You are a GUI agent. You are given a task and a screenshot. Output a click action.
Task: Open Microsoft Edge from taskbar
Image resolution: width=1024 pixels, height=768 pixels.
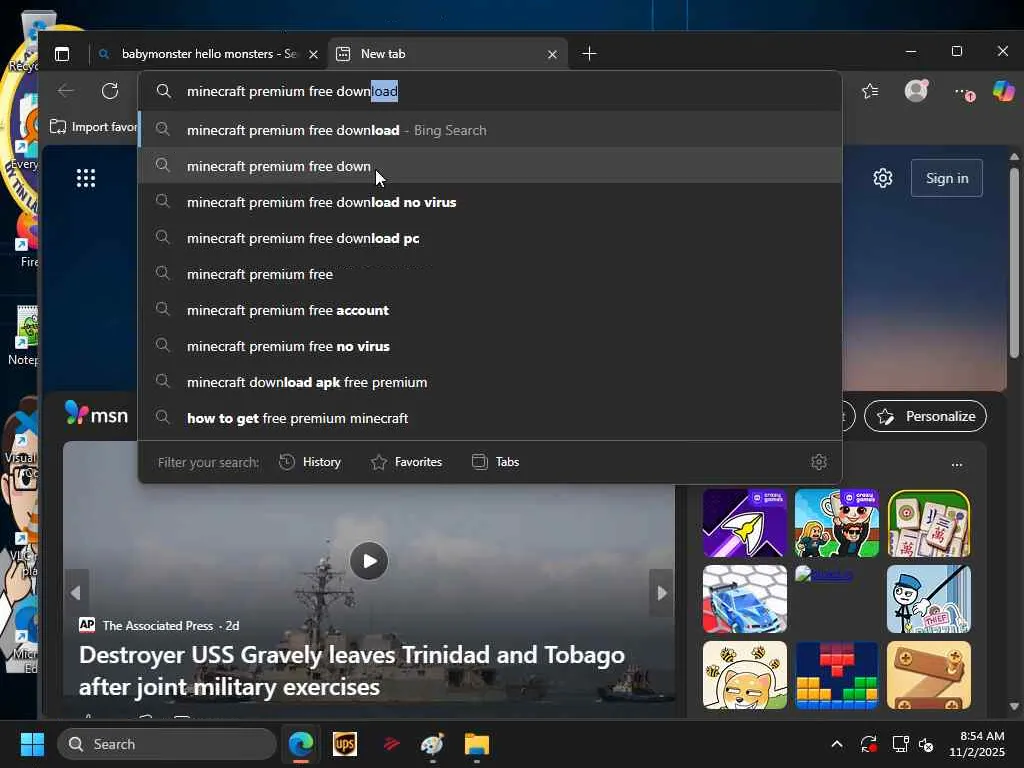(300, 744)
